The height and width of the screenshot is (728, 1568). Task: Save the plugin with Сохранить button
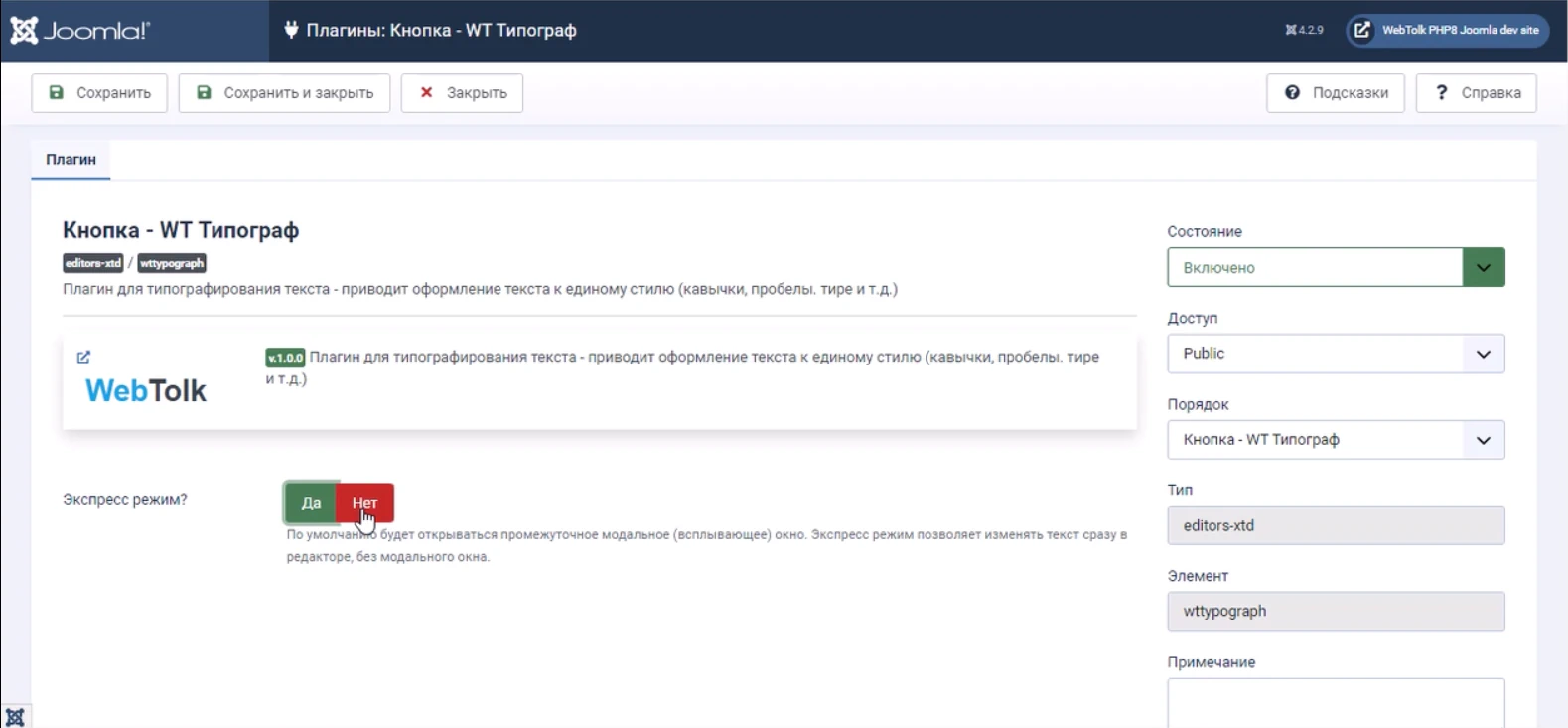click(x=99, y=93)
